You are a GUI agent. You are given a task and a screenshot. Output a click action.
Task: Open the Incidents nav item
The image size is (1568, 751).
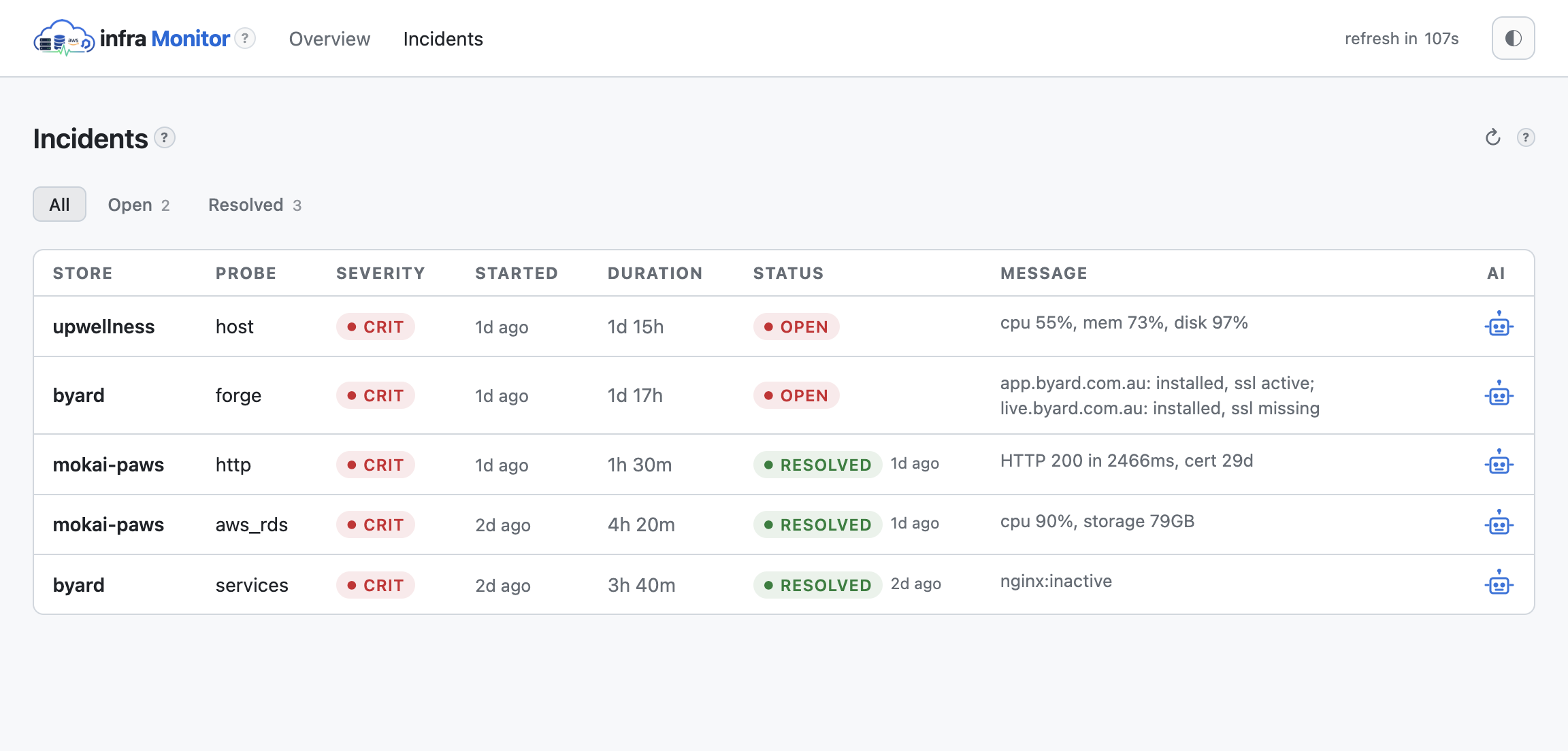click(x=443, y=39)
